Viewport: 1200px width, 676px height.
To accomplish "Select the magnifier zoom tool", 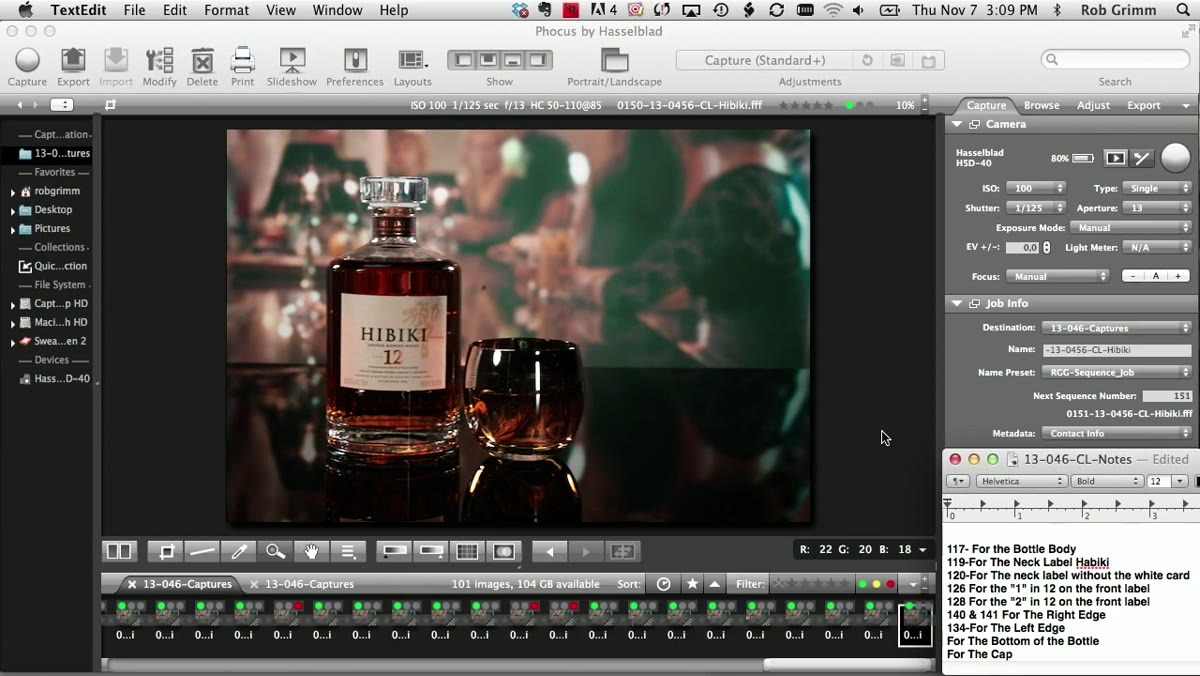I will click(275, 551).
